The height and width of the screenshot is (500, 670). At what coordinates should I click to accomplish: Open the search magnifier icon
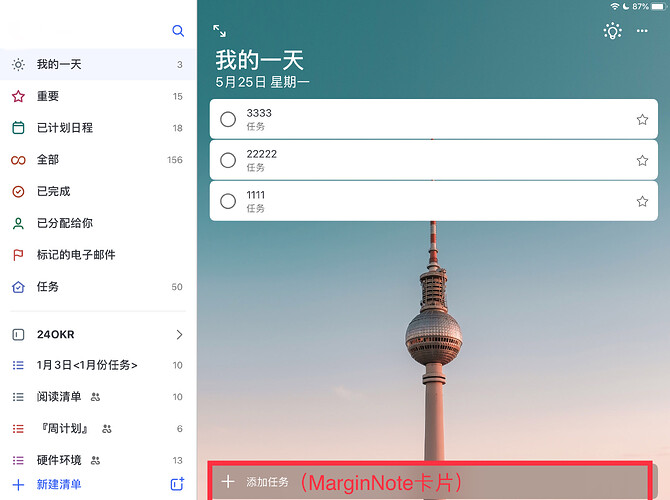[178, 31]
